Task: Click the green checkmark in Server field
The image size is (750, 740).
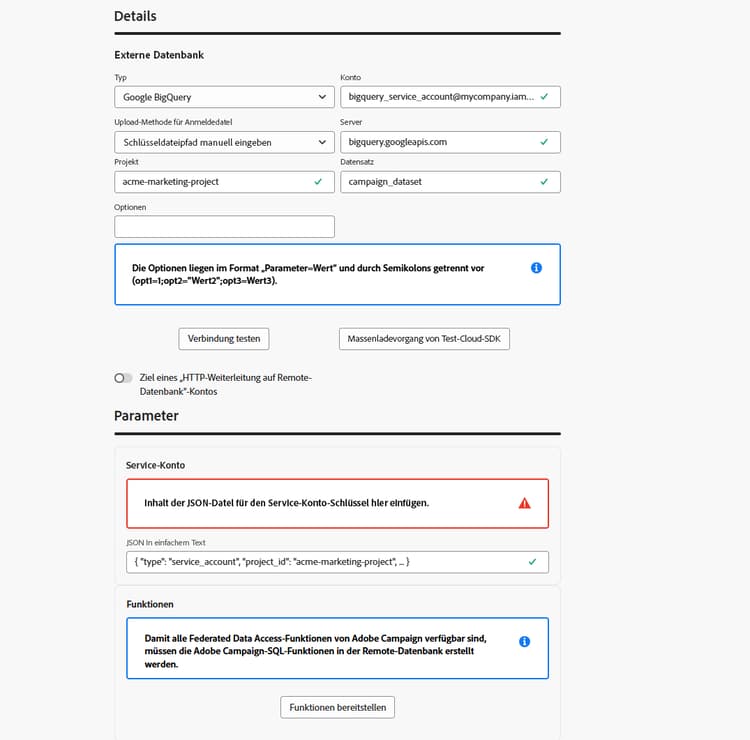Action: click(x=544, y=142)
